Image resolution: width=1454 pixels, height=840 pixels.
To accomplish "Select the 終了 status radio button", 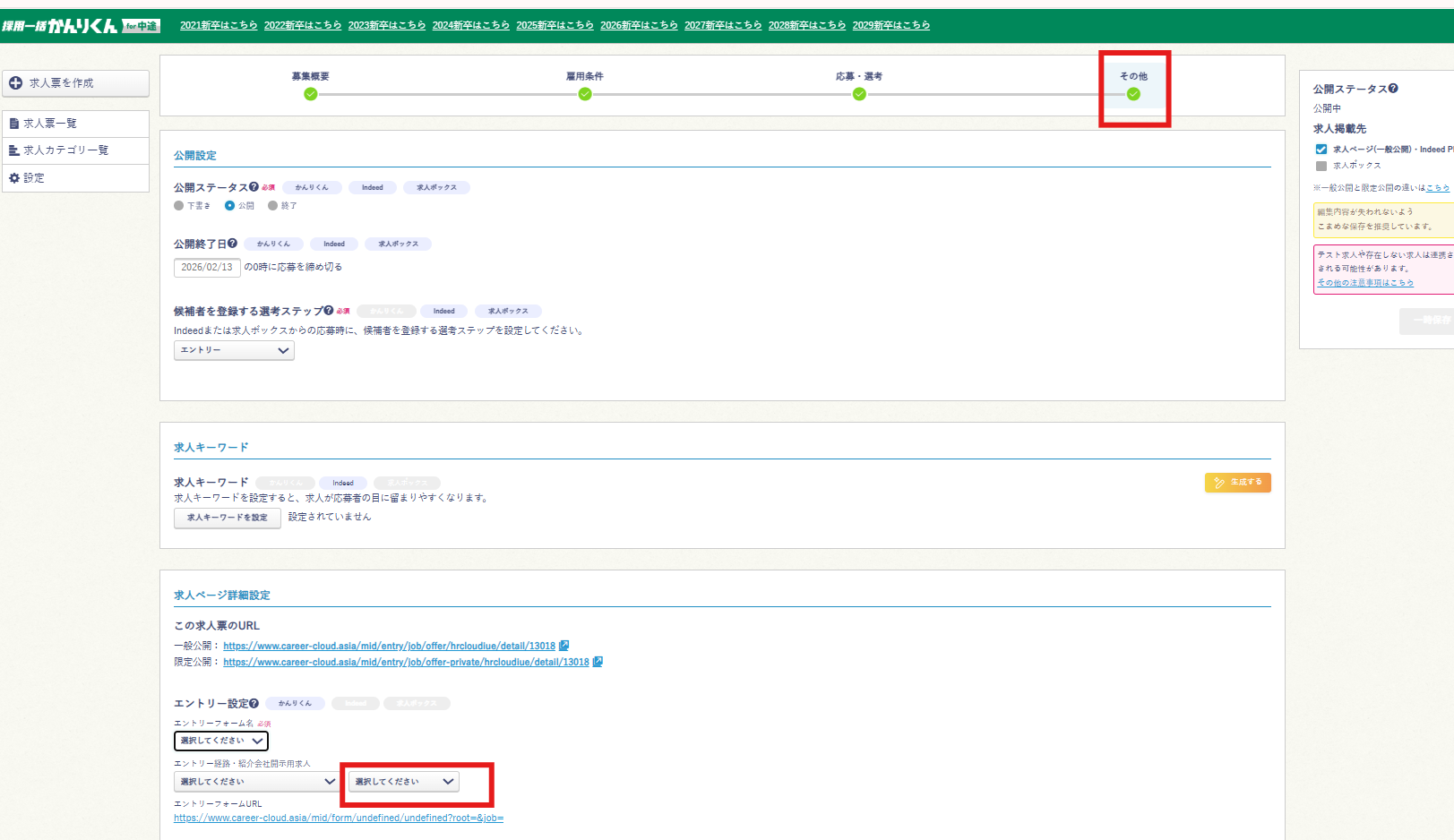I will [x=273, y=206].
